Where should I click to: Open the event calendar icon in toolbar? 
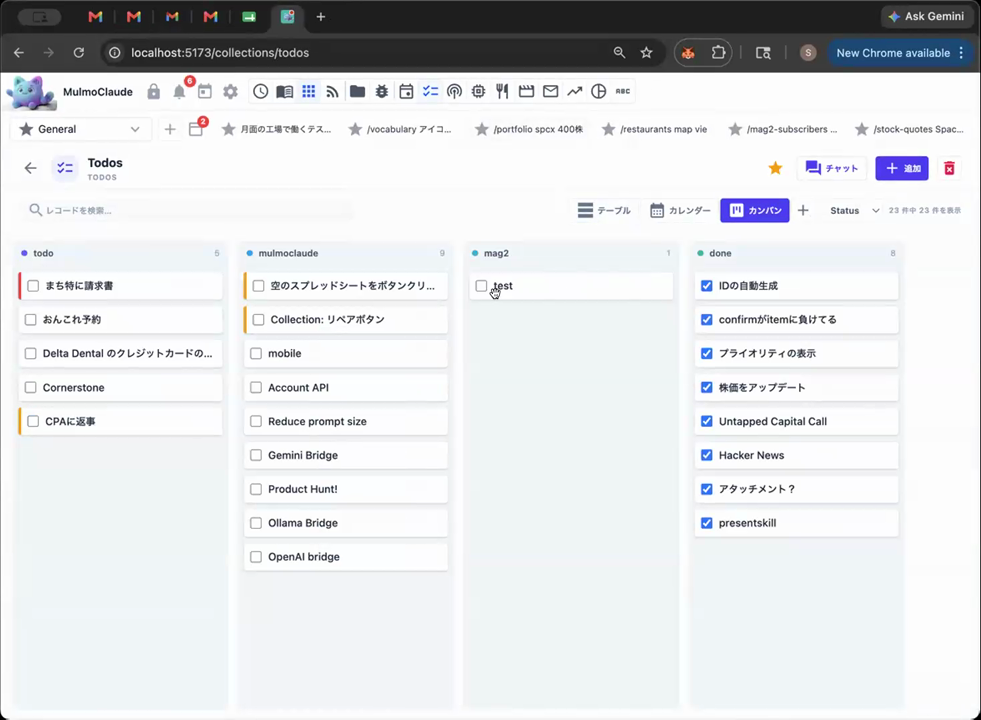coord(406,91)
